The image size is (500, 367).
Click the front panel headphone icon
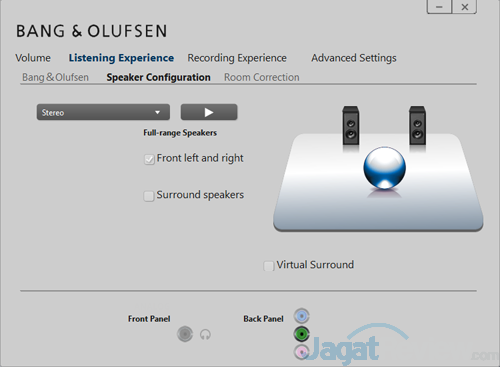click(205, 334)
